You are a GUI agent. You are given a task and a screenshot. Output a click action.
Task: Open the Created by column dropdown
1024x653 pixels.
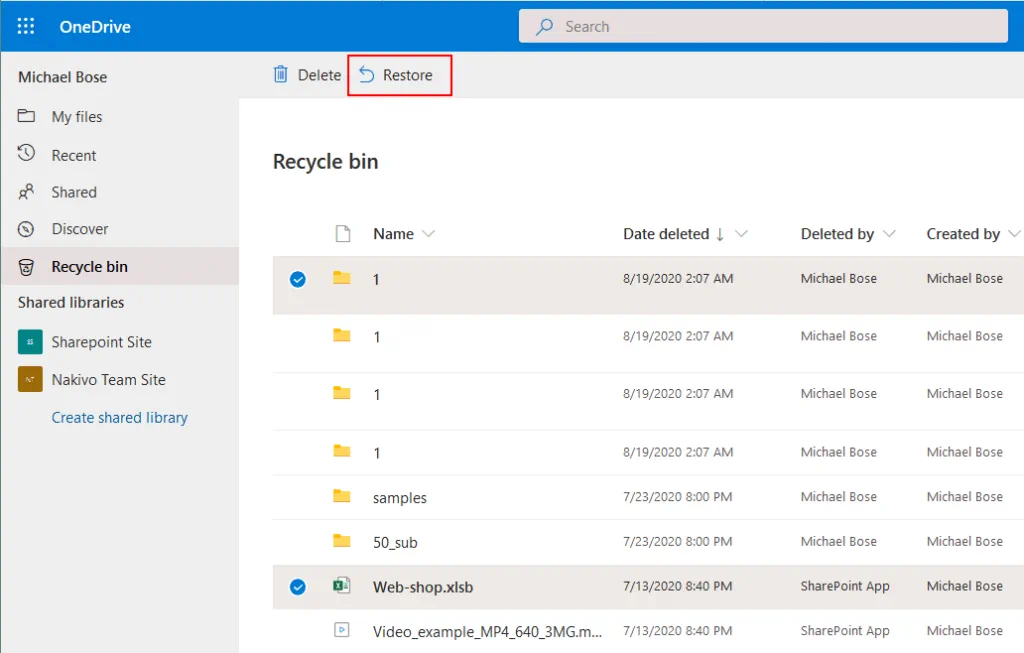click(x=1013, y=234)
